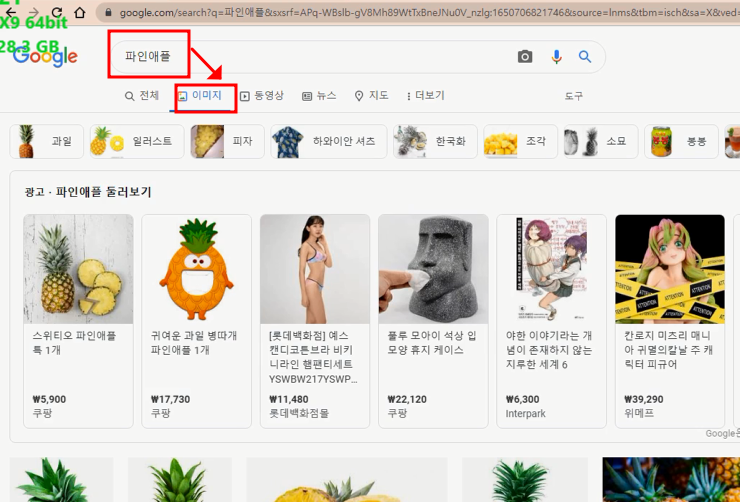This screenshot has height=502, width=740.
Task: Open the pineapple bottle opener product image
Action: pyautogui.click(x=196, y=269)
